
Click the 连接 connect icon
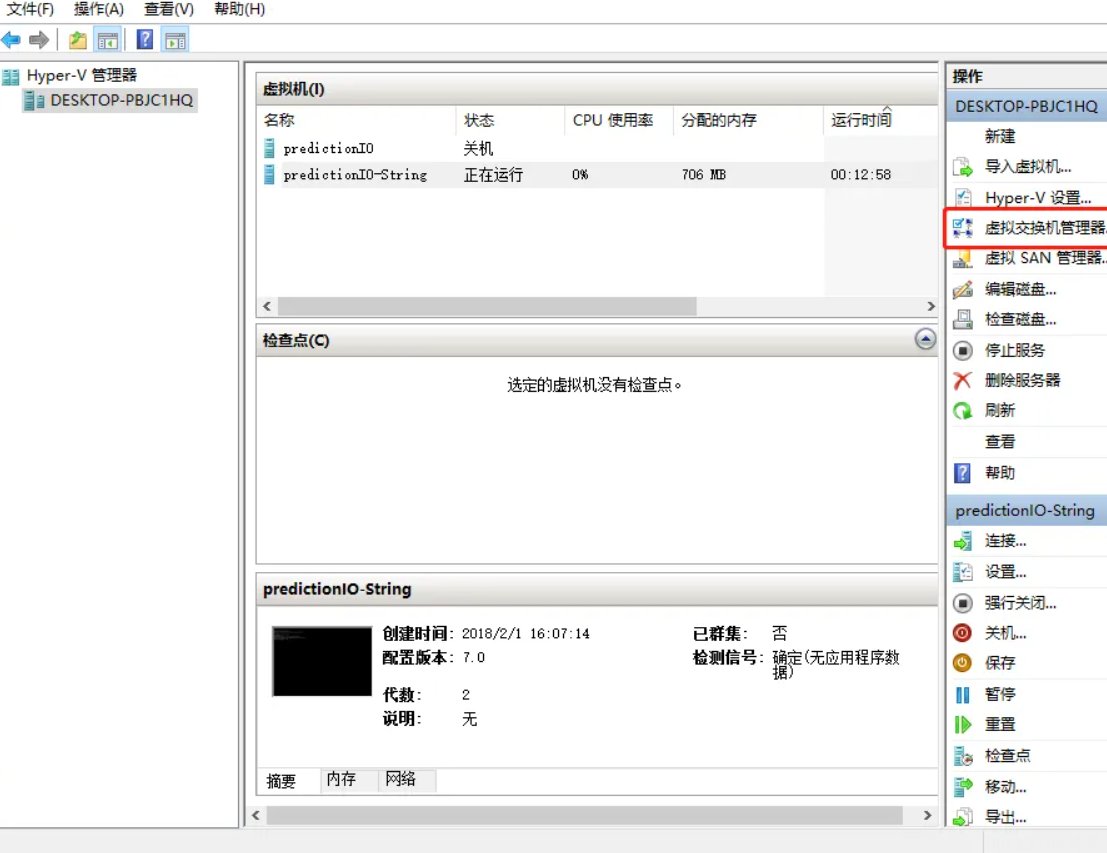pos(962,542)
